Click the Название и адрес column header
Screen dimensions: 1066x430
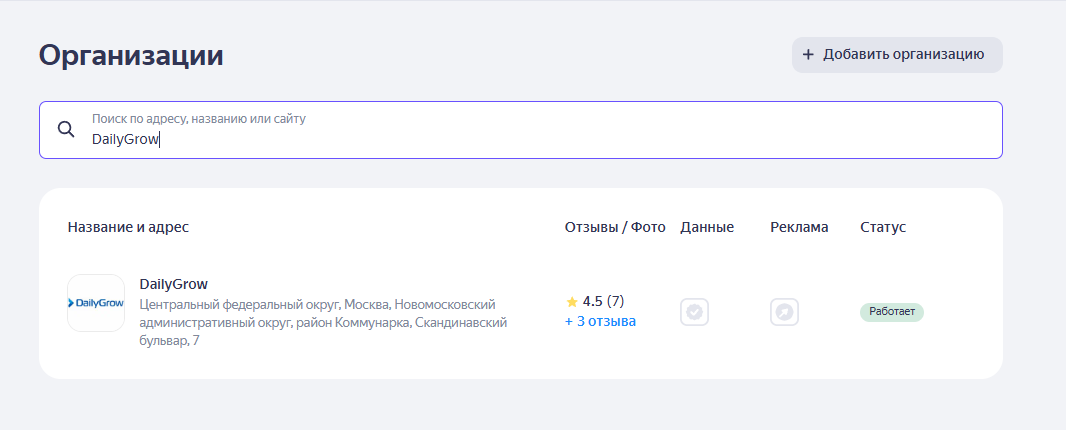[x=128, y=227]
